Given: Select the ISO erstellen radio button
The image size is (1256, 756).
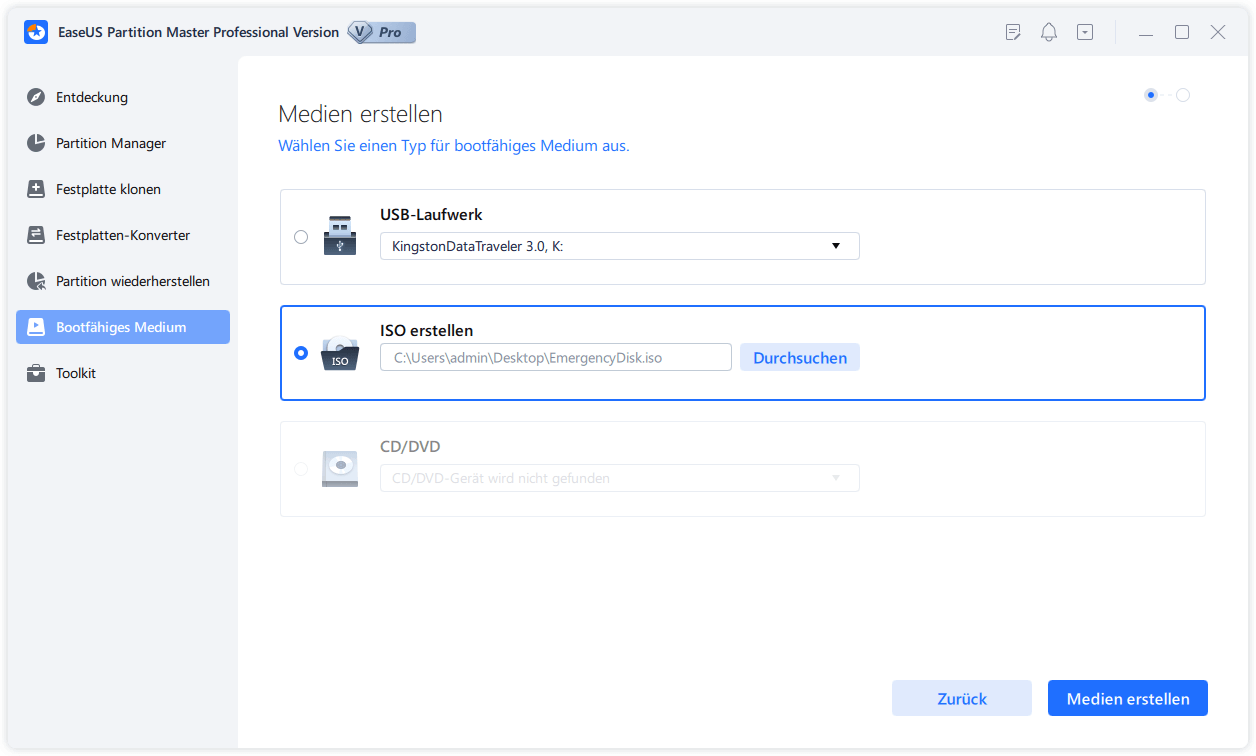Looking at the screenshot, I should click(x=301, y=353).
